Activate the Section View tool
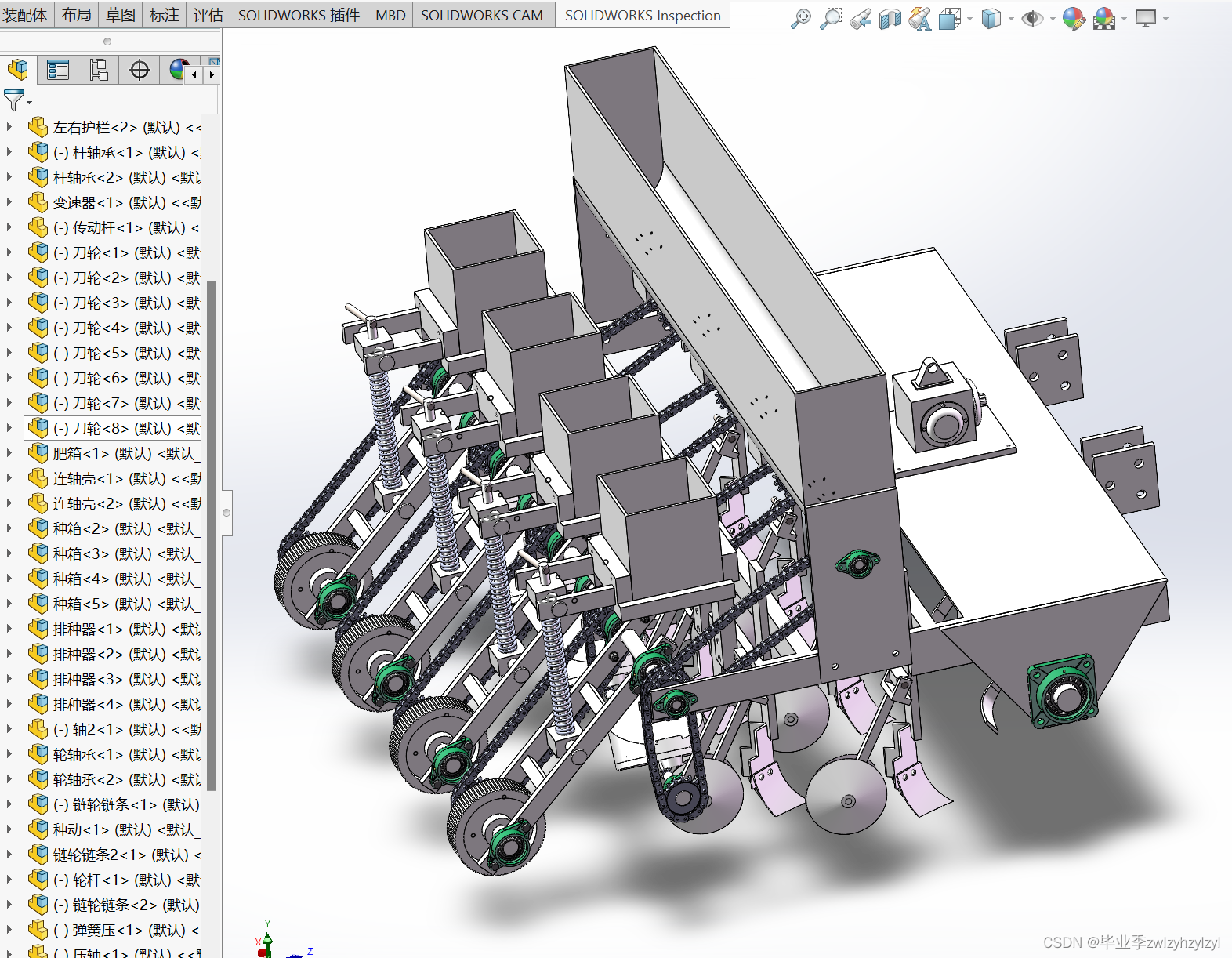The image size is (1232, 958). (890, 19)
